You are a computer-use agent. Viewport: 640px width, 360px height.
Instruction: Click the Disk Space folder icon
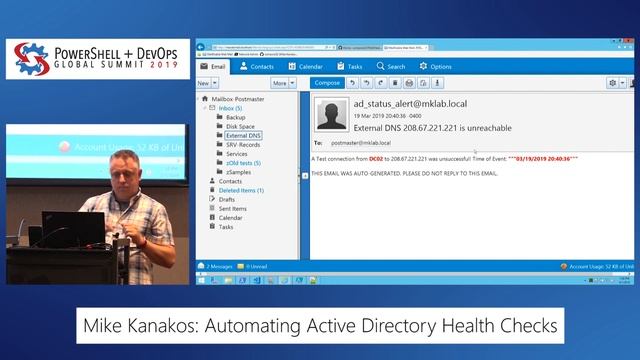click(220, 126)
